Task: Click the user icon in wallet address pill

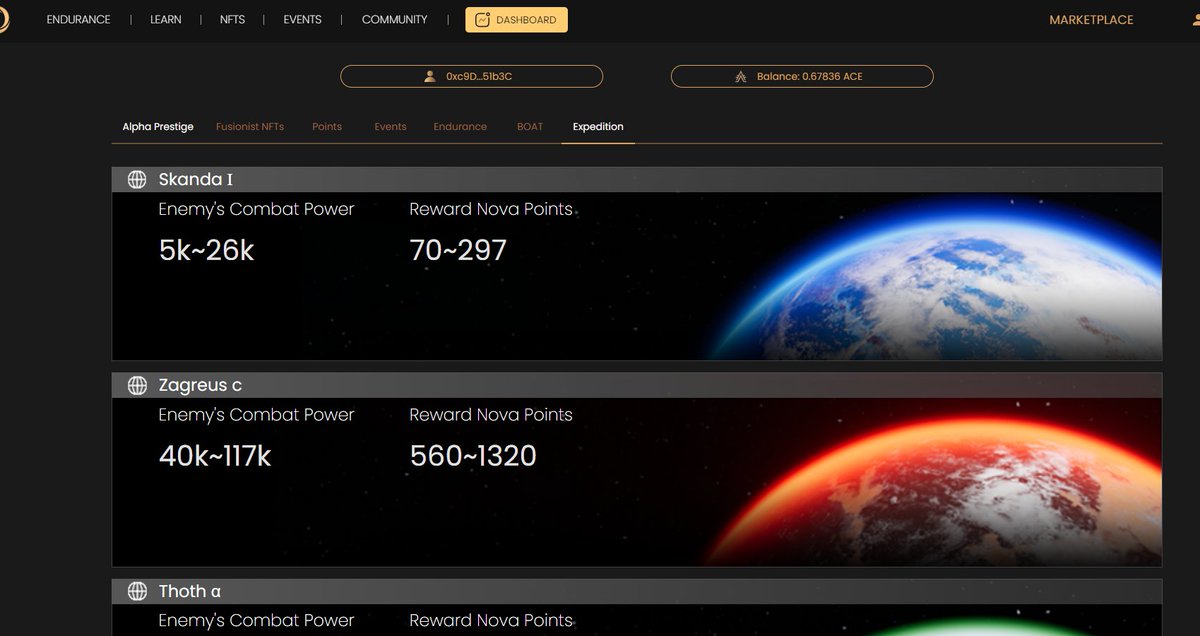Action: [x=430, y=76]
